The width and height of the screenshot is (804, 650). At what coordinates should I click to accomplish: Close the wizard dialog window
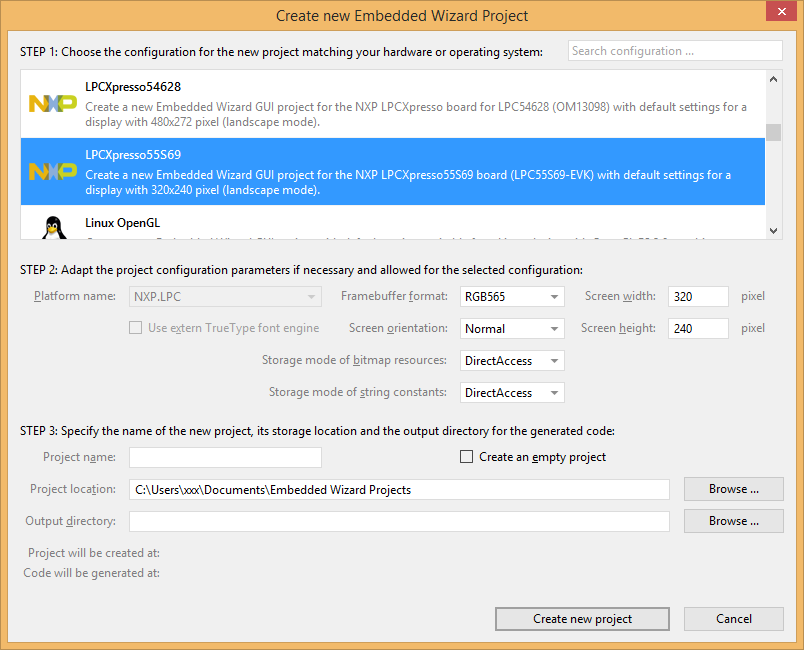tap(779, 12)
